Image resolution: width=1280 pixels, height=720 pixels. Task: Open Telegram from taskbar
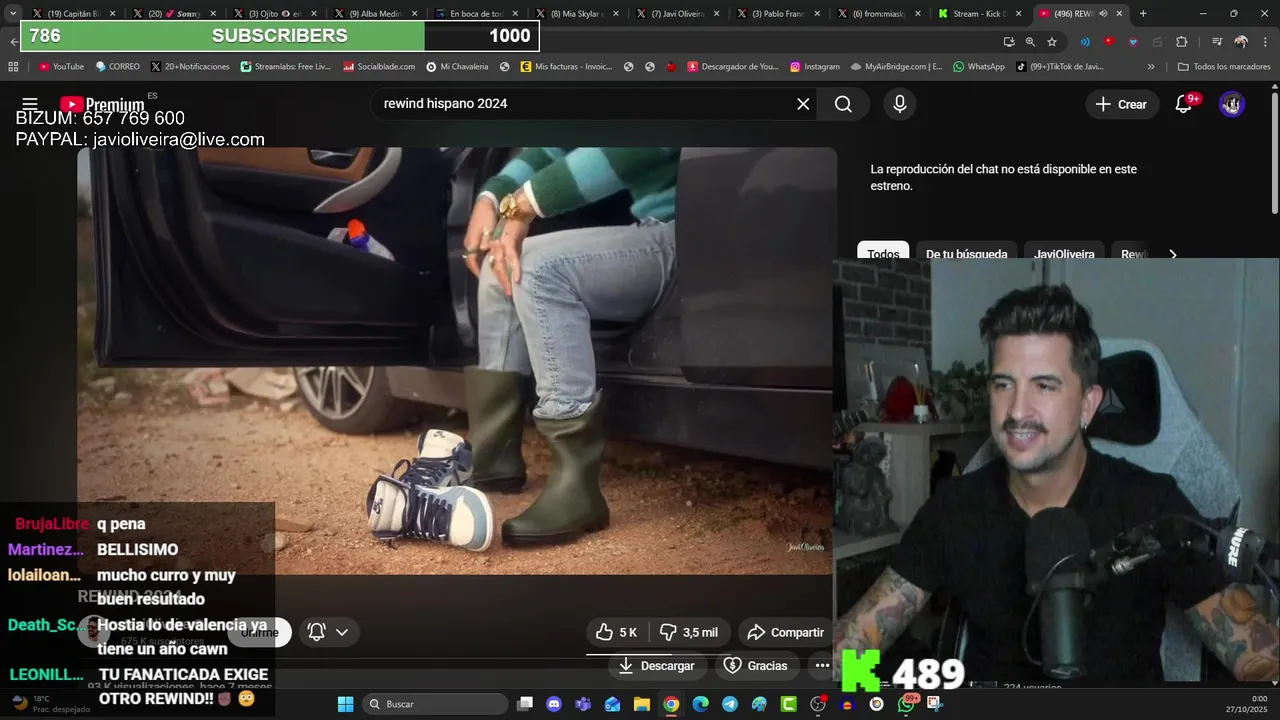(730, 704)
